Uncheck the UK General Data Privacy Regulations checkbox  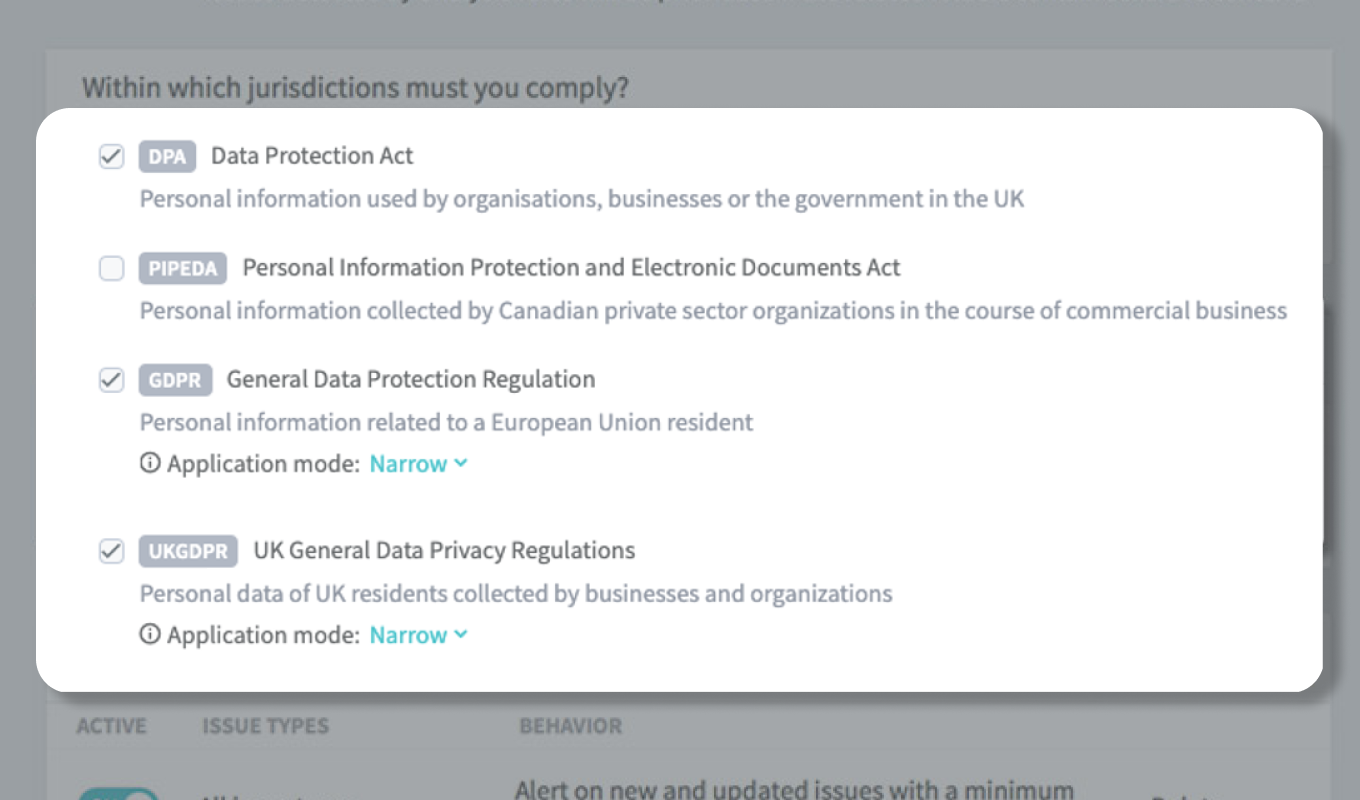click(x=111, y=551)
